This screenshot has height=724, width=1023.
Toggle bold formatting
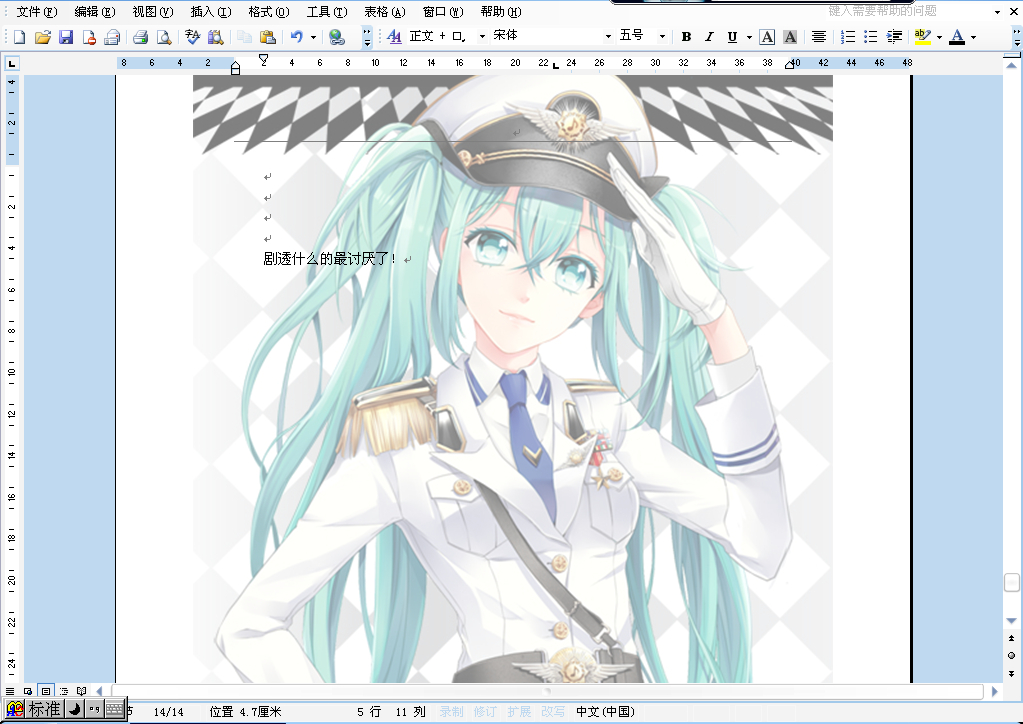[686, 37]
